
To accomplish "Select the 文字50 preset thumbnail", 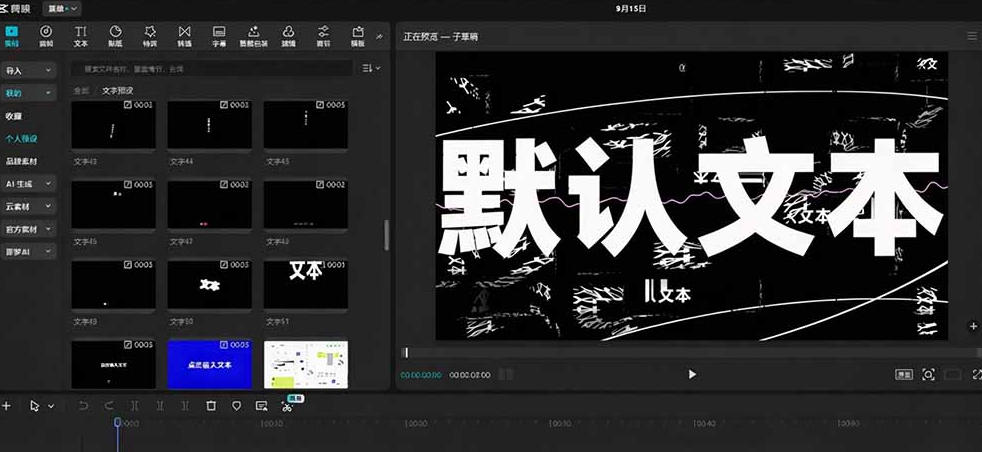I will 209,284.
